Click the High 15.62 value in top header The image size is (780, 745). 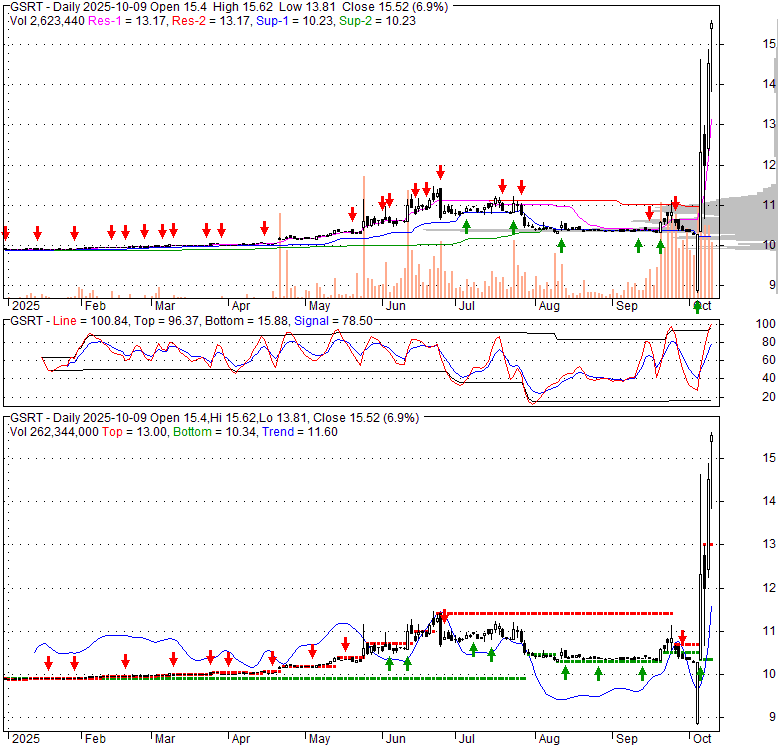point(243,7)
